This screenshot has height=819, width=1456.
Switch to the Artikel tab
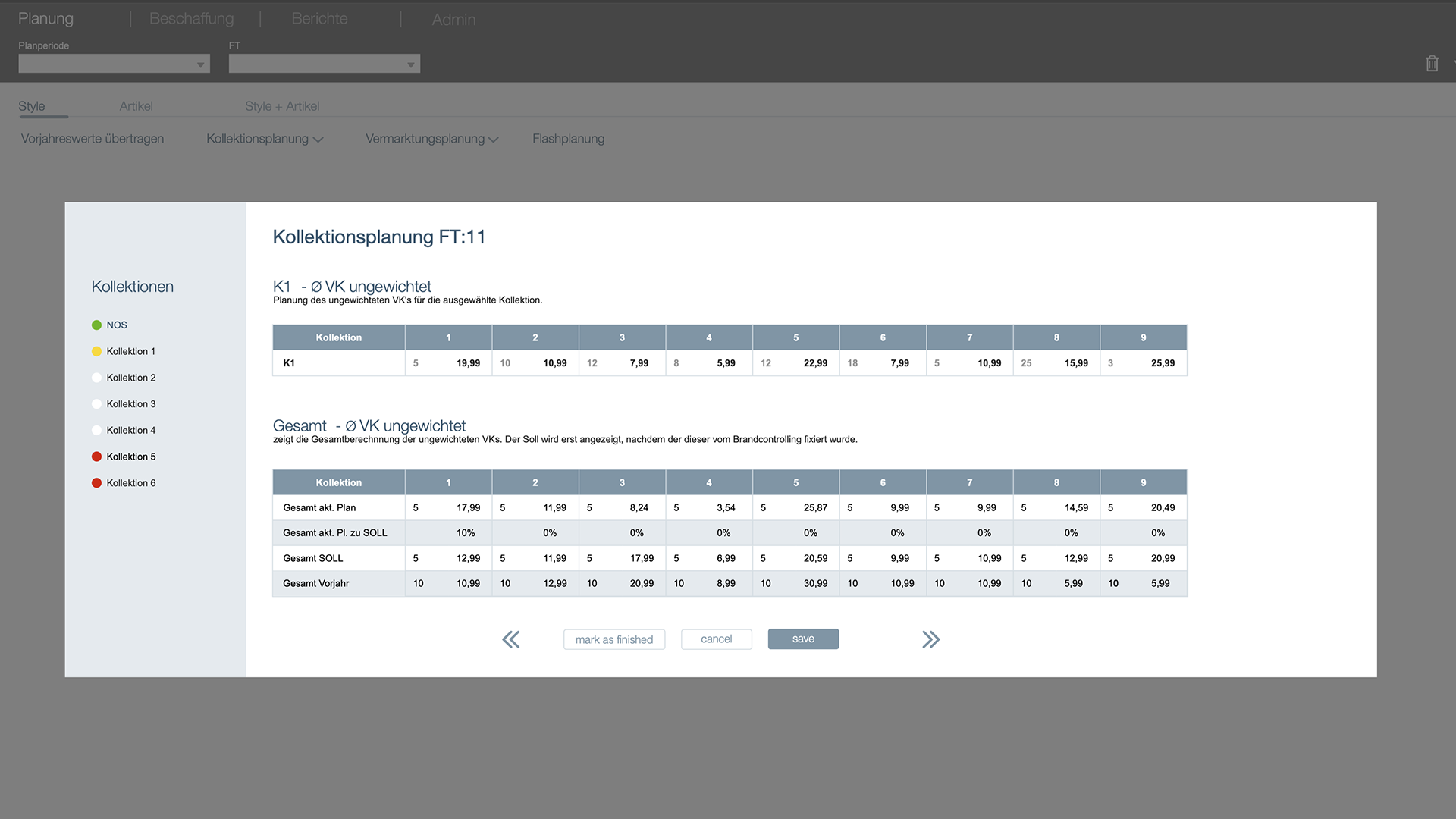point(136,106)
